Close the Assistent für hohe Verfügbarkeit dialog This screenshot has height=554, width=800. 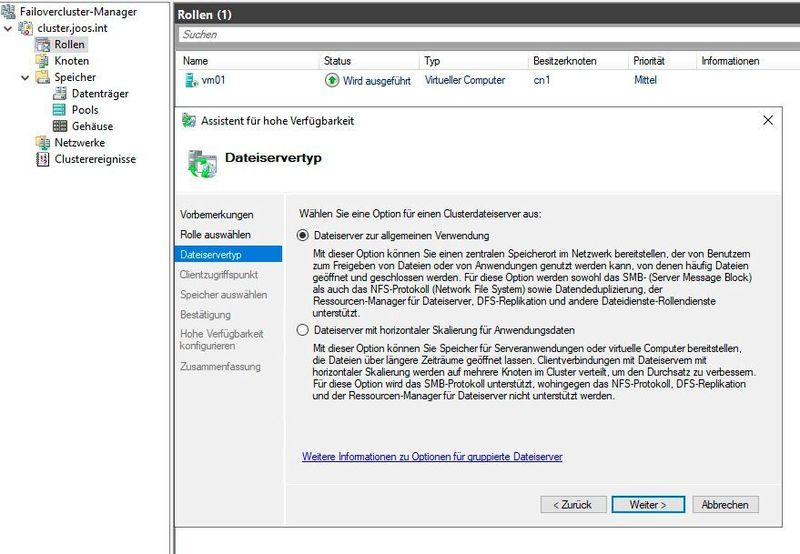(x=768, y=120)
